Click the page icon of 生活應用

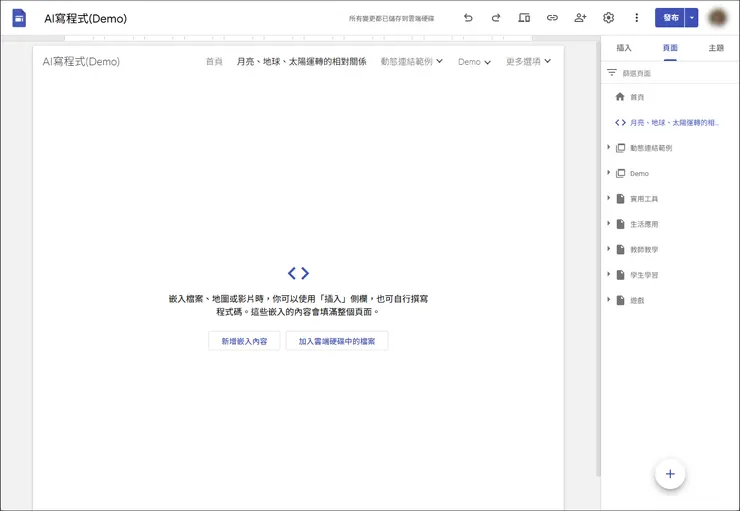pos(620,224)
